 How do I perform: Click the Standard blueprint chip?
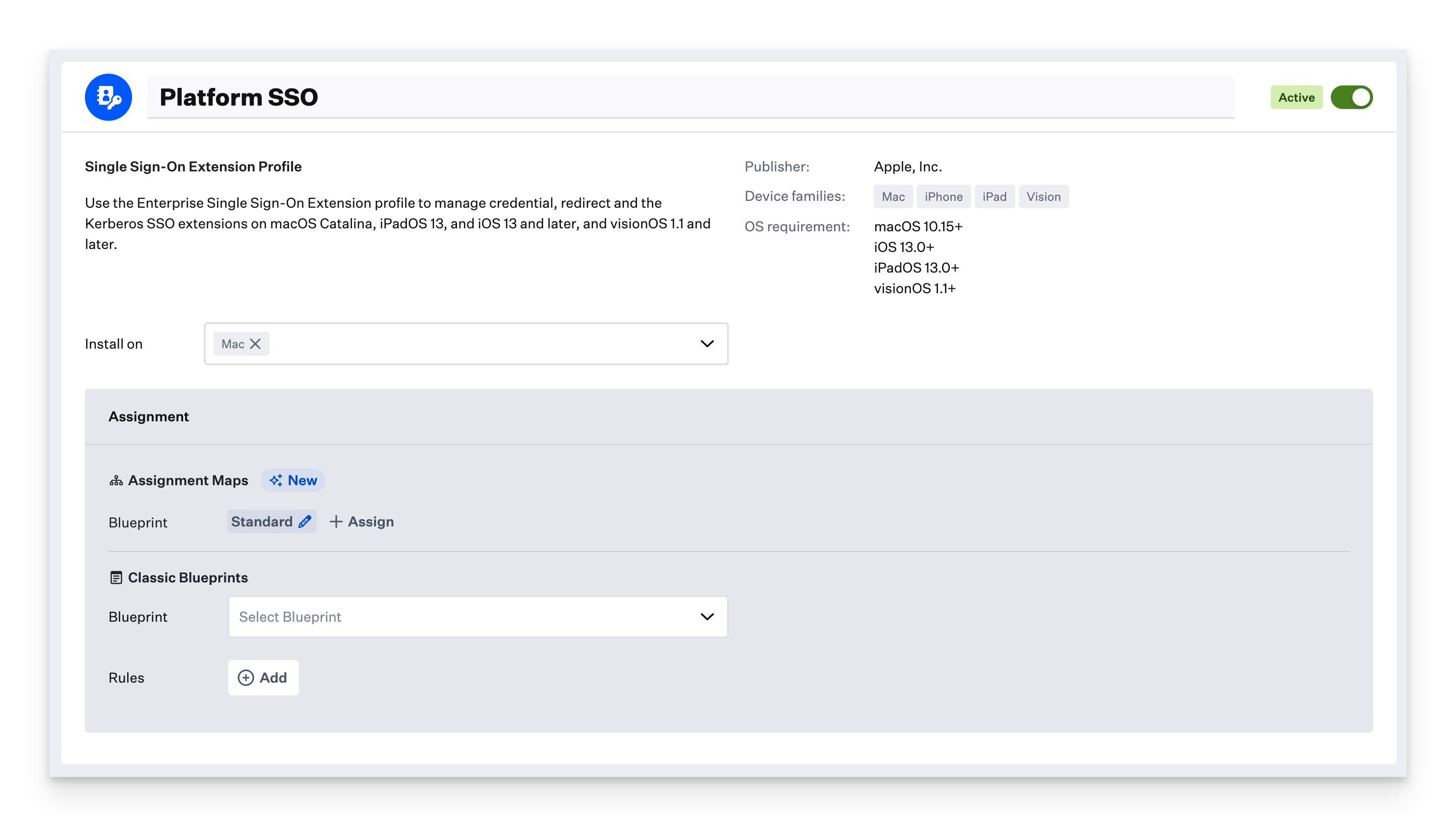(x=262, y=522)
